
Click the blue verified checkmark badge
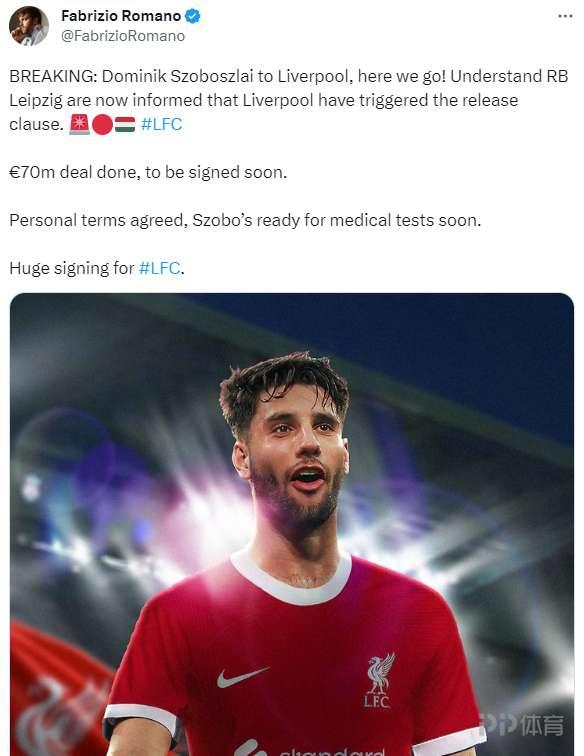pos(193,16)
